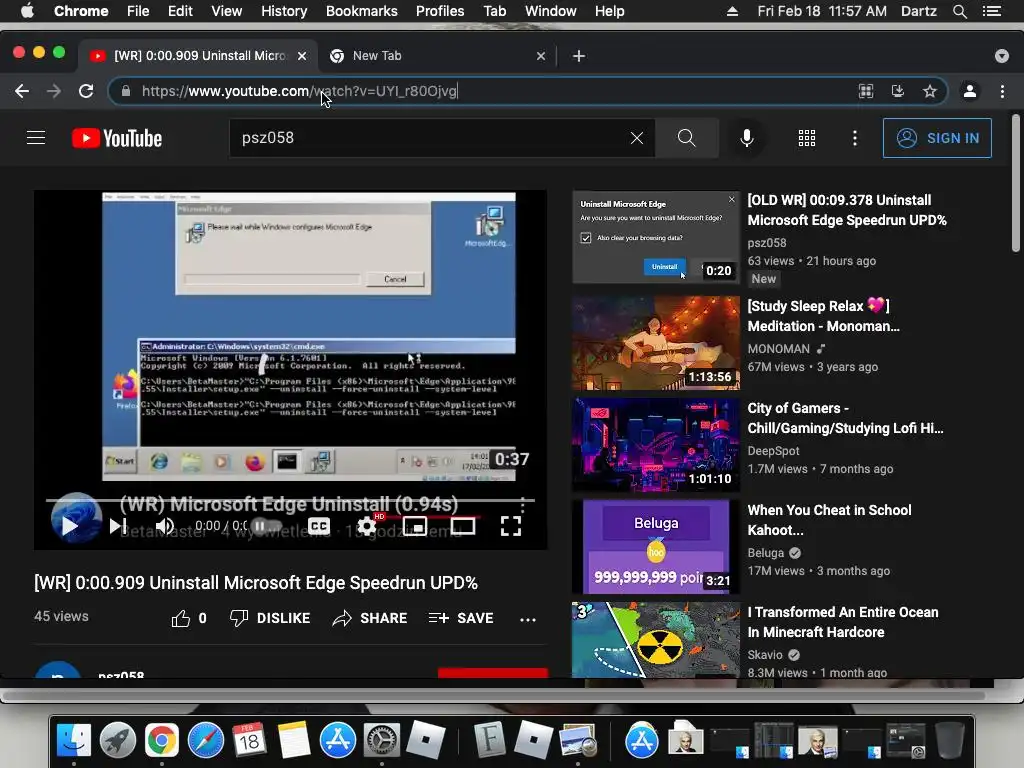1024x768 pixels.
Task: Click the DISLIKE button
Action: tap(270, 618)
